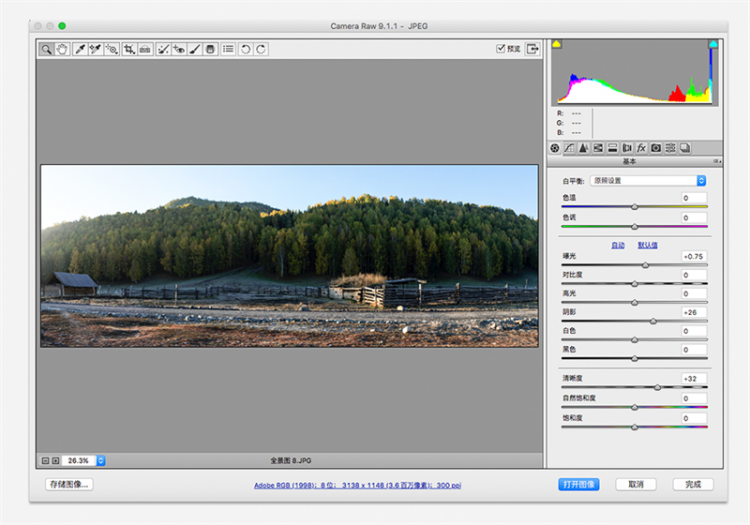Toggle full screen mode icon
The image size is (750, 525).
[x=532, y=48]
